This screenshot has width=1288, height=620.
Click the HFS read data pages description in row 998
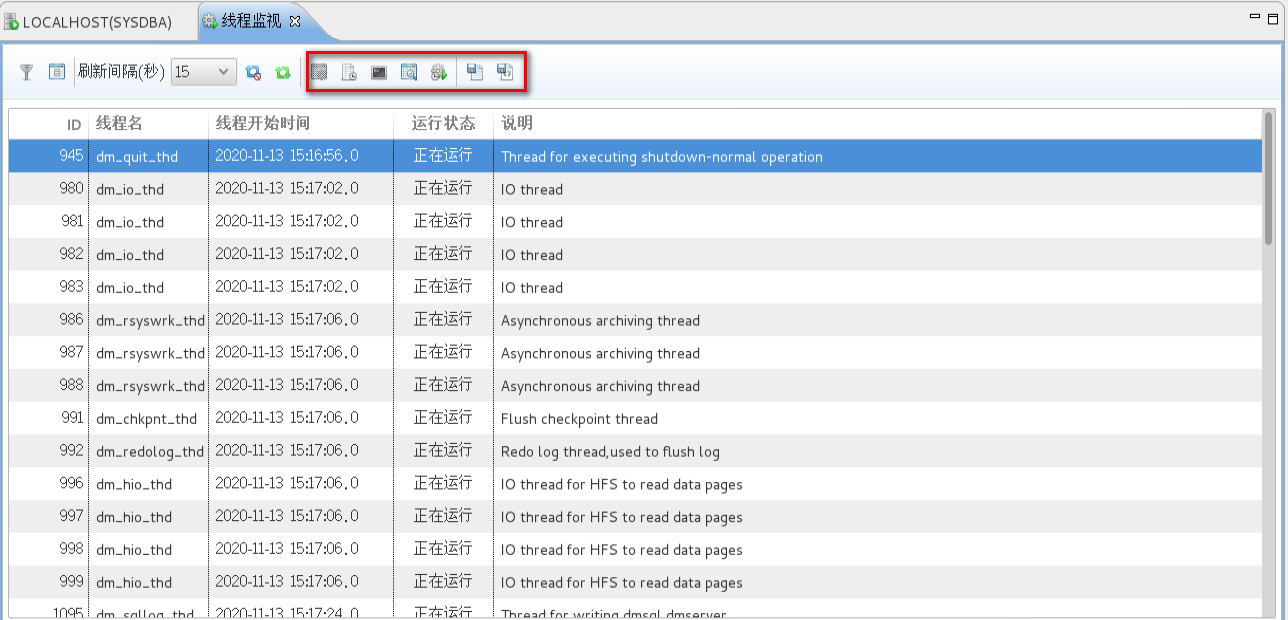622,550
